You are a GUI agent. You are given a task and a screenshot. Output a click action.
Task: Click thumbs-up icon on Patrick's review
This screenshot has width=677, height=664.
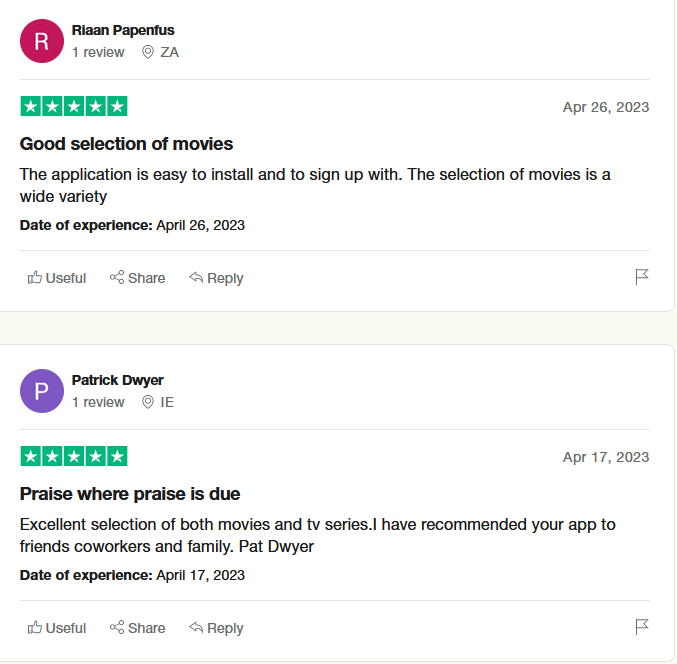35,627
